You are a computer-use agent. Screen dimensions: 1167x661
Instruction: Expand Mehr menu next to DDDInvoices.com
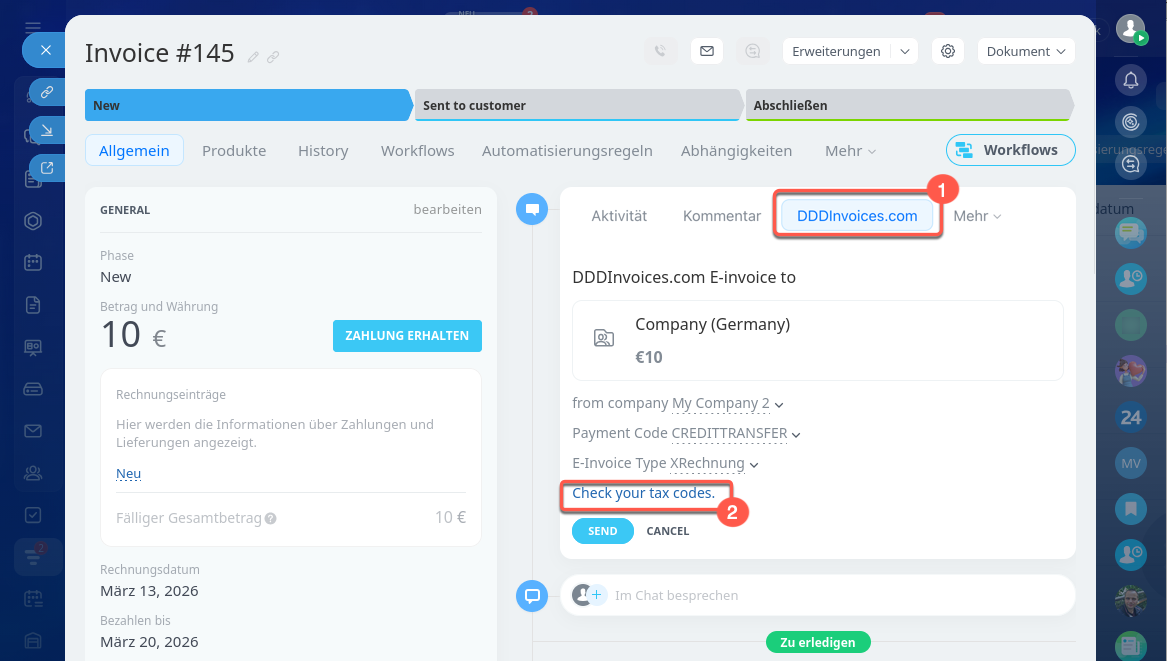977,216
